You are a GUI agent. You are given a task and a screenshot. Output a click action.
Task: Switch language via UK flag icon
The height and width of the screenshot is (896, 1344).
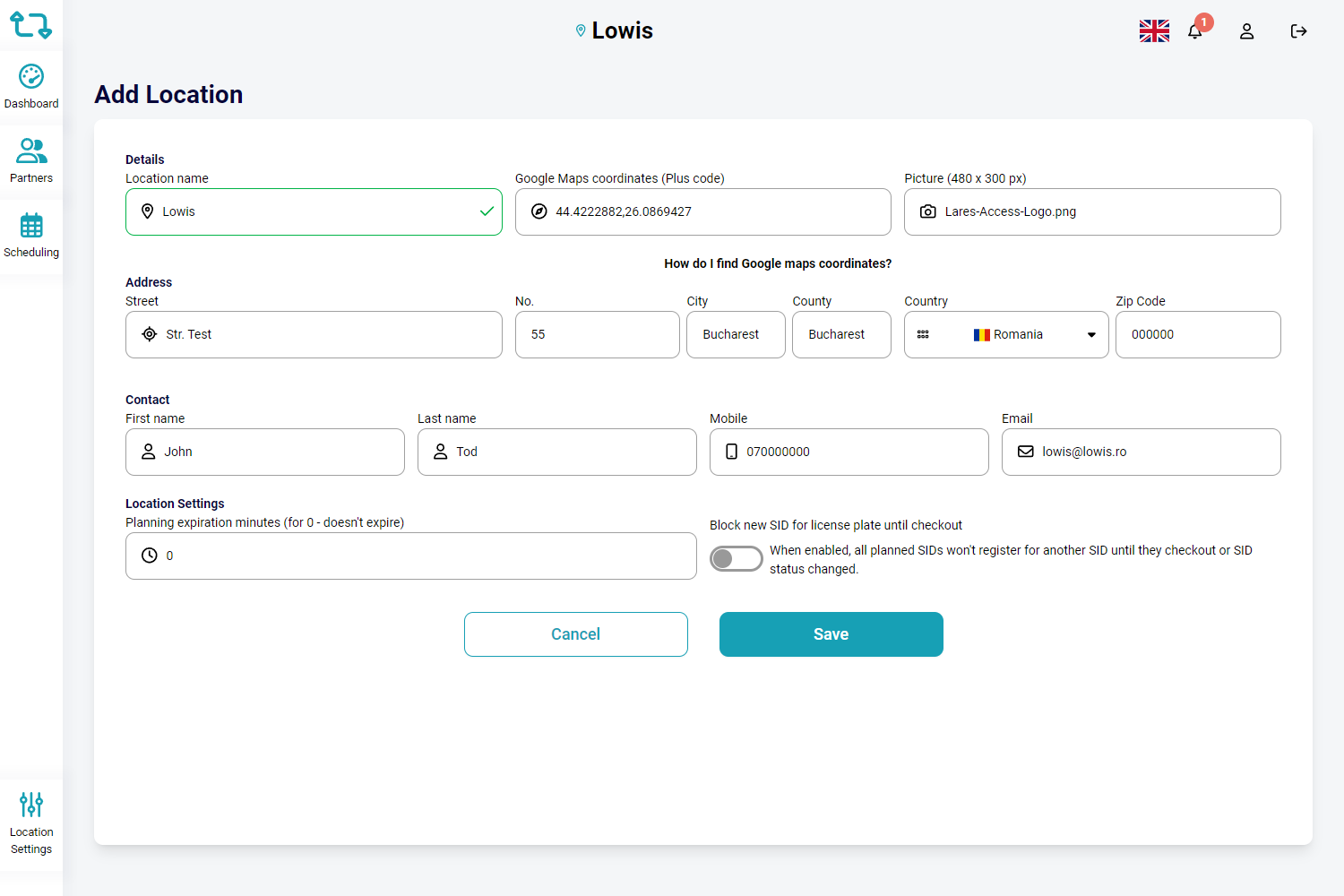click(1154, 31)
